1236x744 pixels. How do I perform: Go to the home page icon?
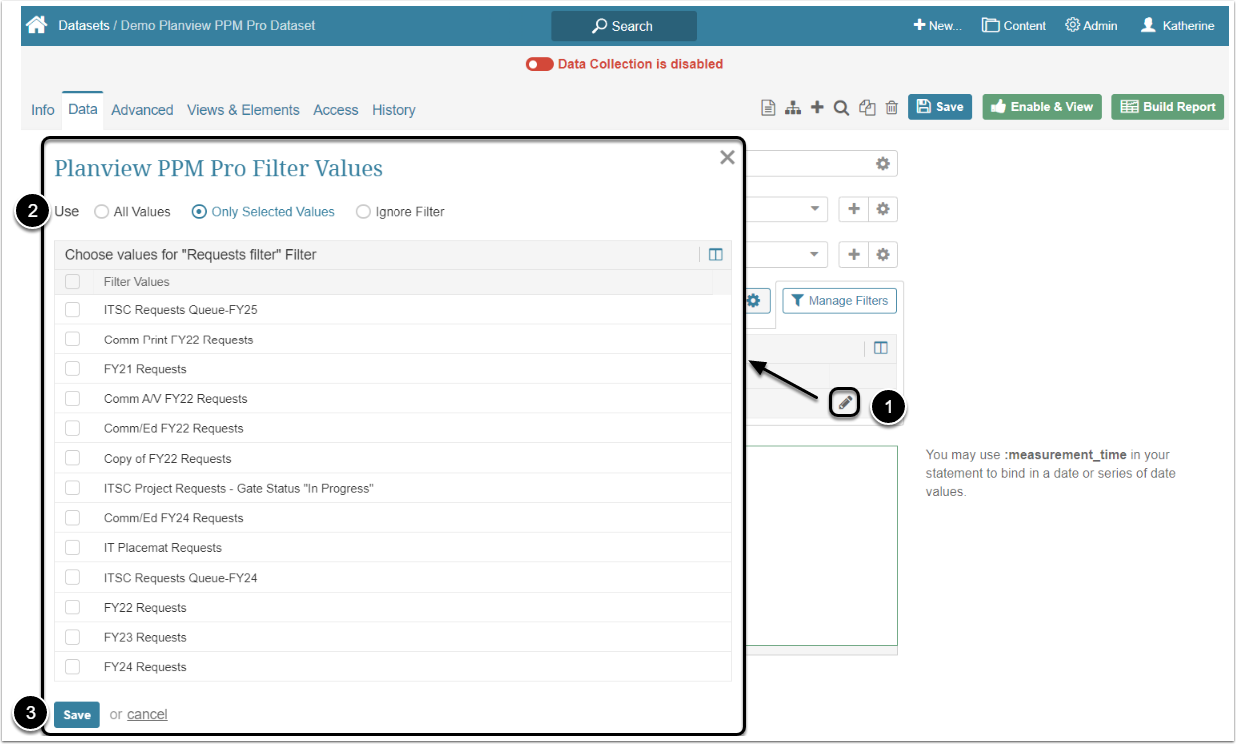click(37, 25)
